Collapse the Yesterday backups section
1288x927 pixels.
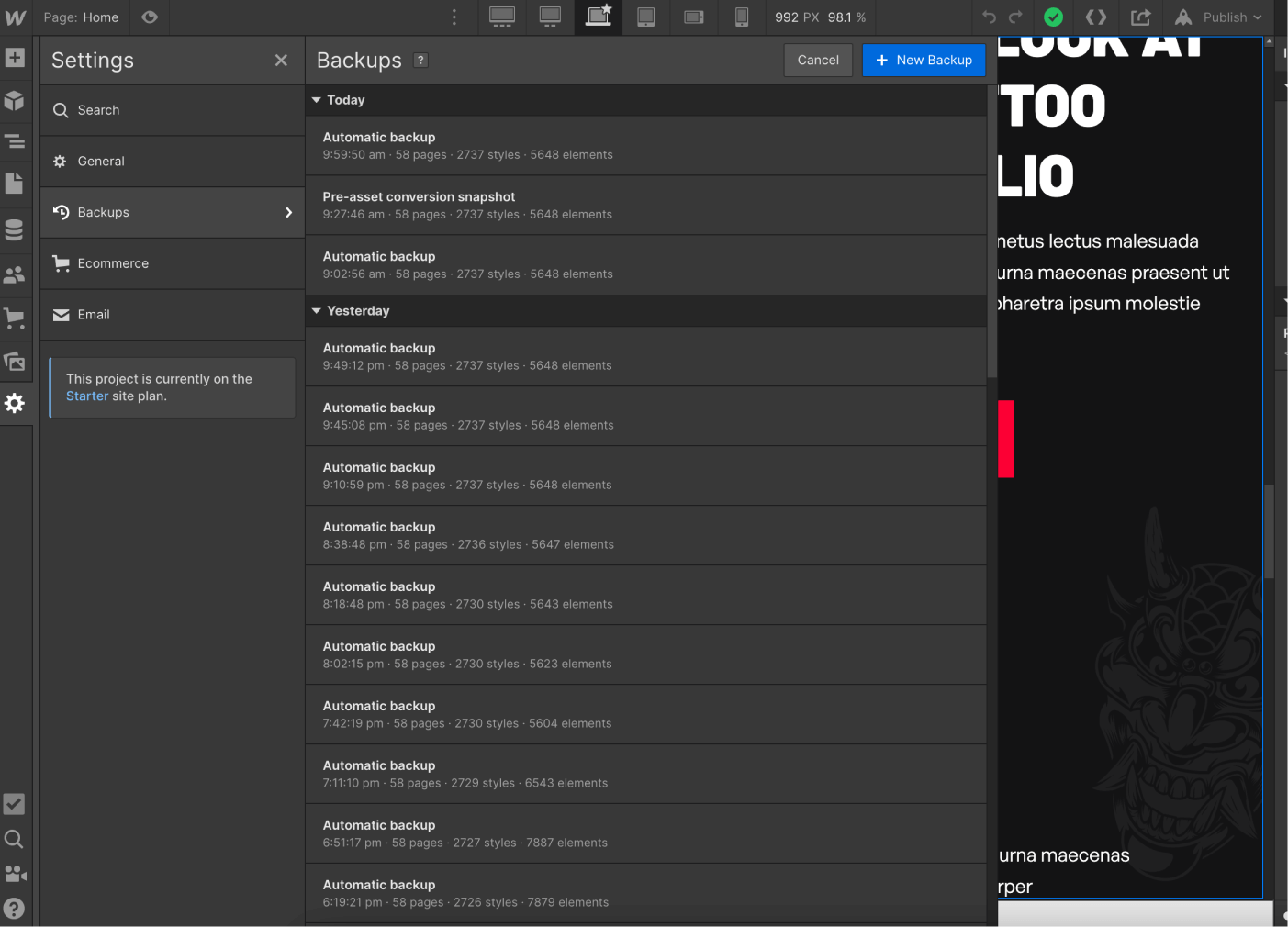(x=317, y=310)
